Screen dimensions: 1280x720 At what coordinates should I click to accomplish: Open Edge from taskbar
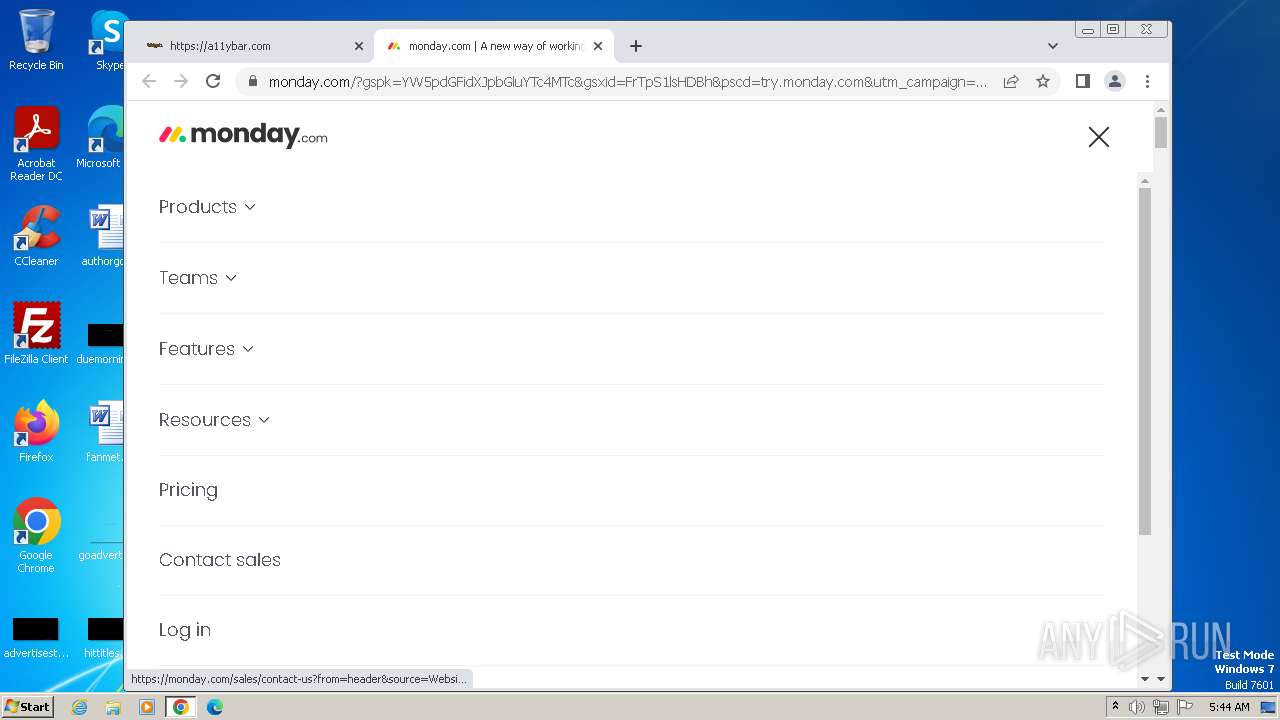click(x=215, y=707)
